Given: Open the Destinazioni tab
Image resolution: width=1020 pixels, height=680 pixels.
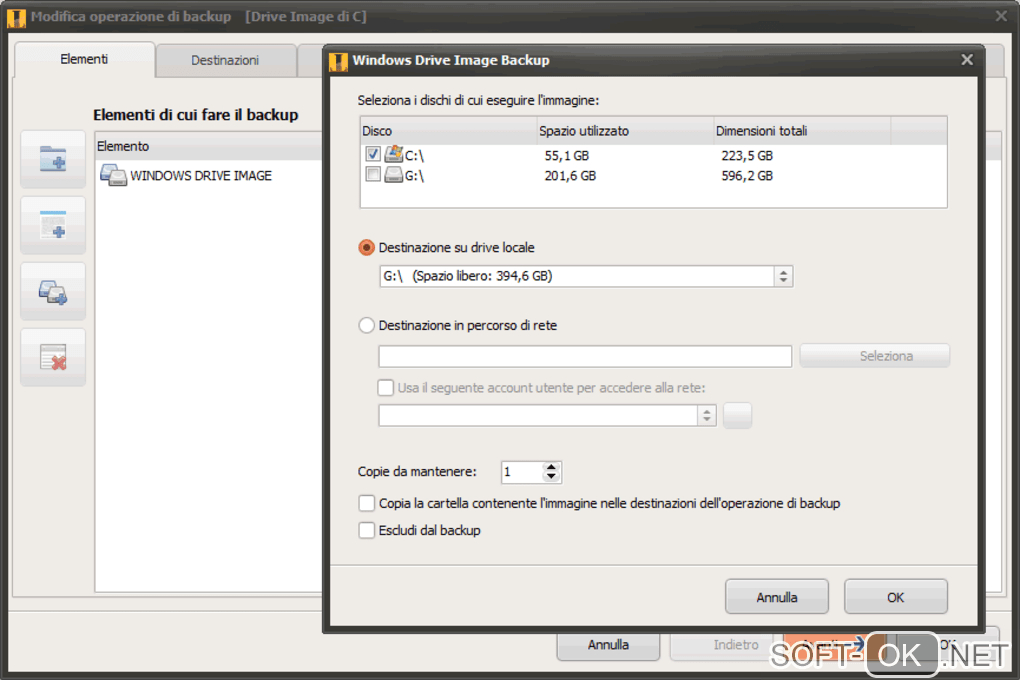Looking at the screenshot, I should 225,61.
